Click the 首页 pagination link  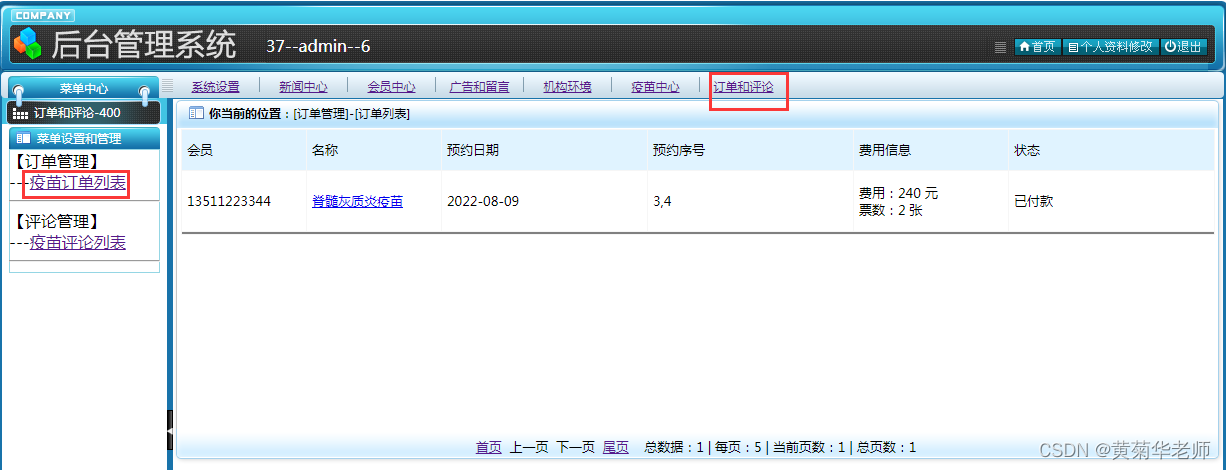point(489,448)
